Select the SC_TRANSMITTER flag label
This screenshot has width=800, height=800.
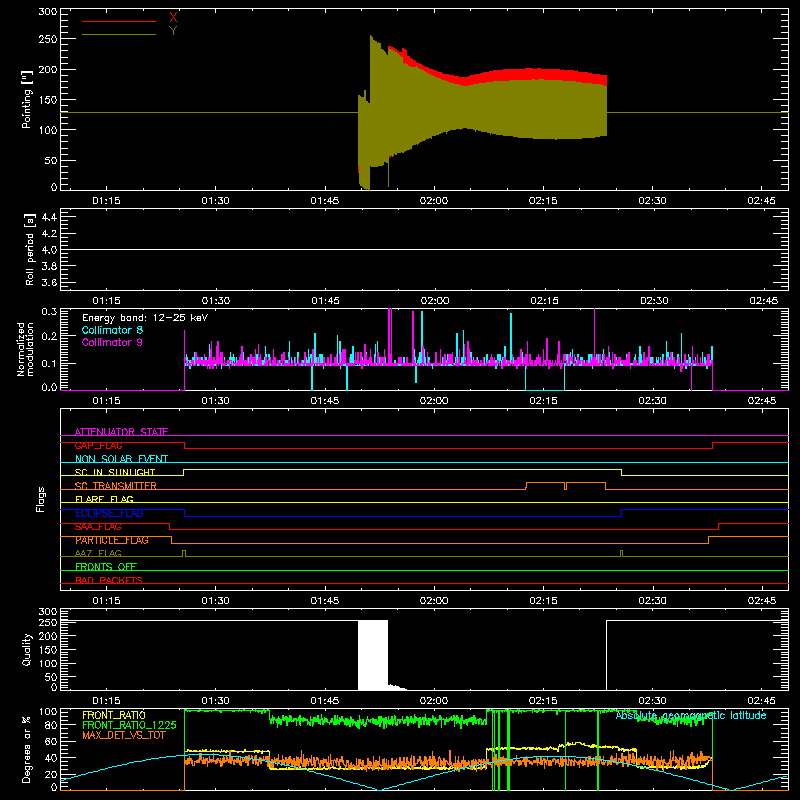(x=116, y=486)
